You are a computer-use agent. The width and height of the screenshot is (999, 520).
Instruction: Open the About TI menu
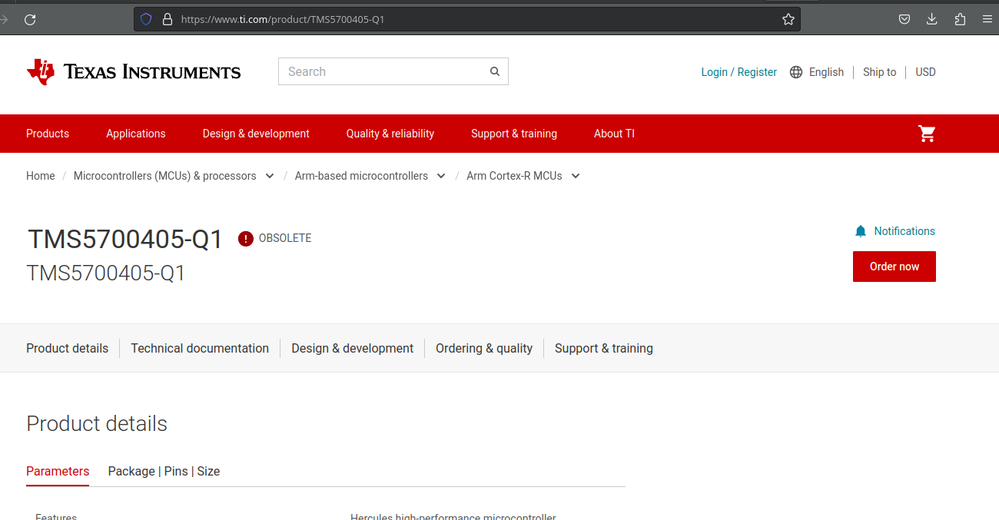(614, 133)
